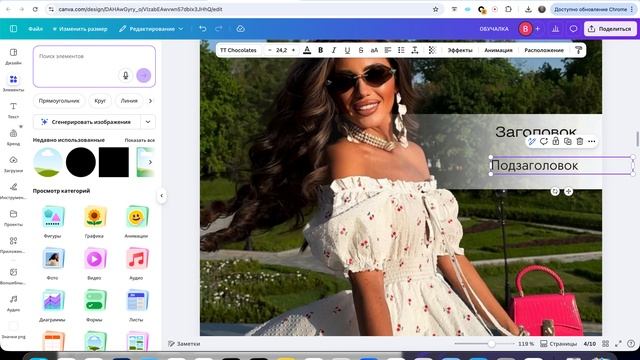
Task: Open the Magic Studio panel in sidebar
Action: pos(13,276)
